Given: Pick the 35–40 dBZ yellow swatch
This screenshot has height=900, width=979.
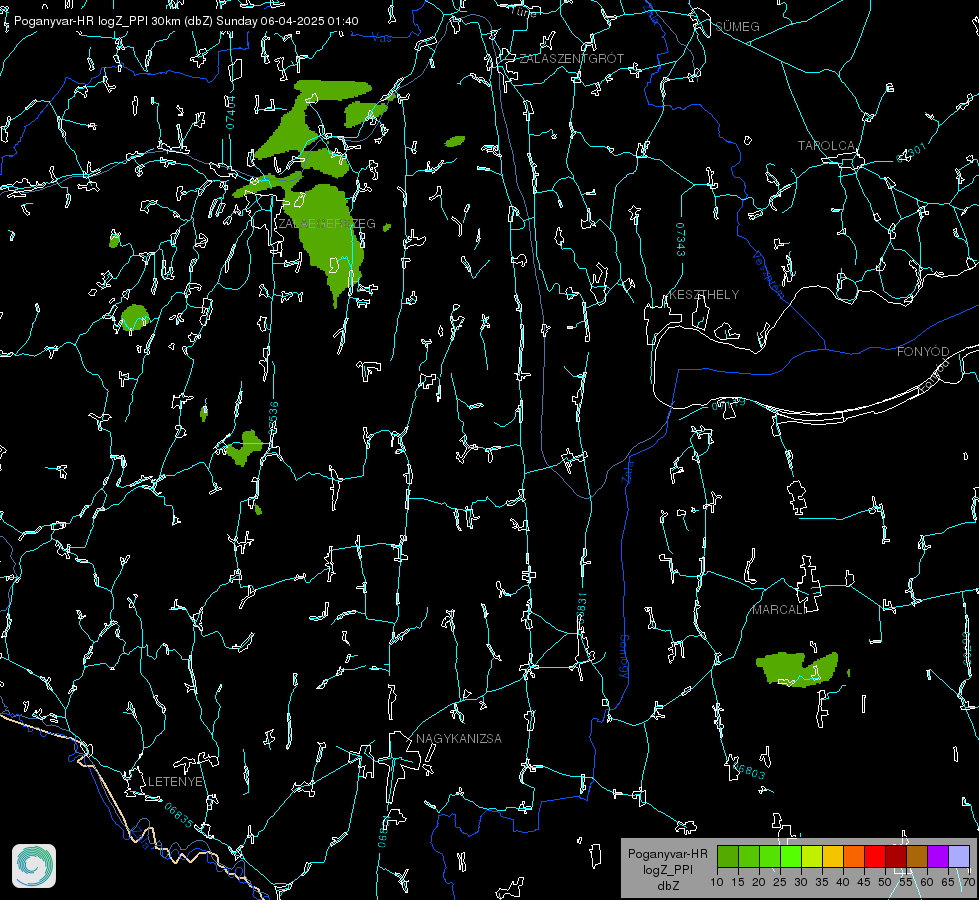Looking at the screenshot, I should pos(833,856).
